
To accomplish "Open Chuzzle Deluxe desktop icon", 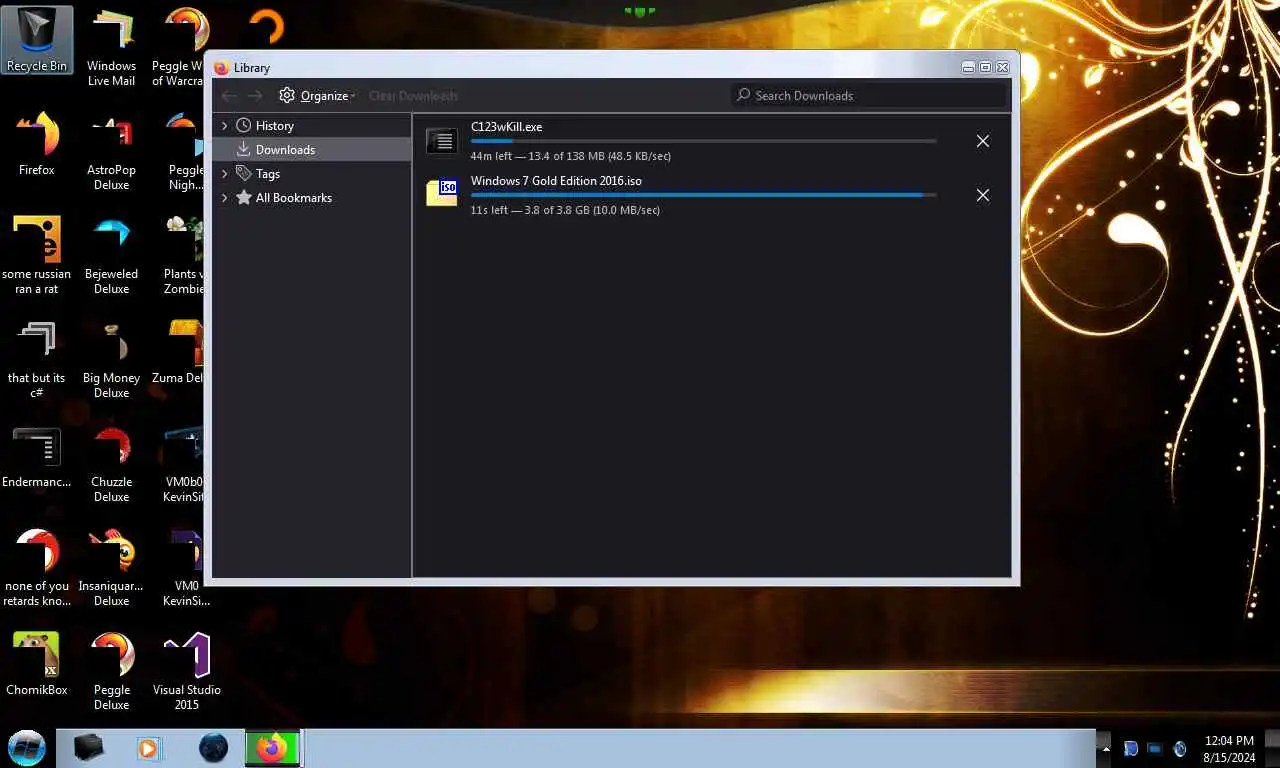I will tap(112, 463).
